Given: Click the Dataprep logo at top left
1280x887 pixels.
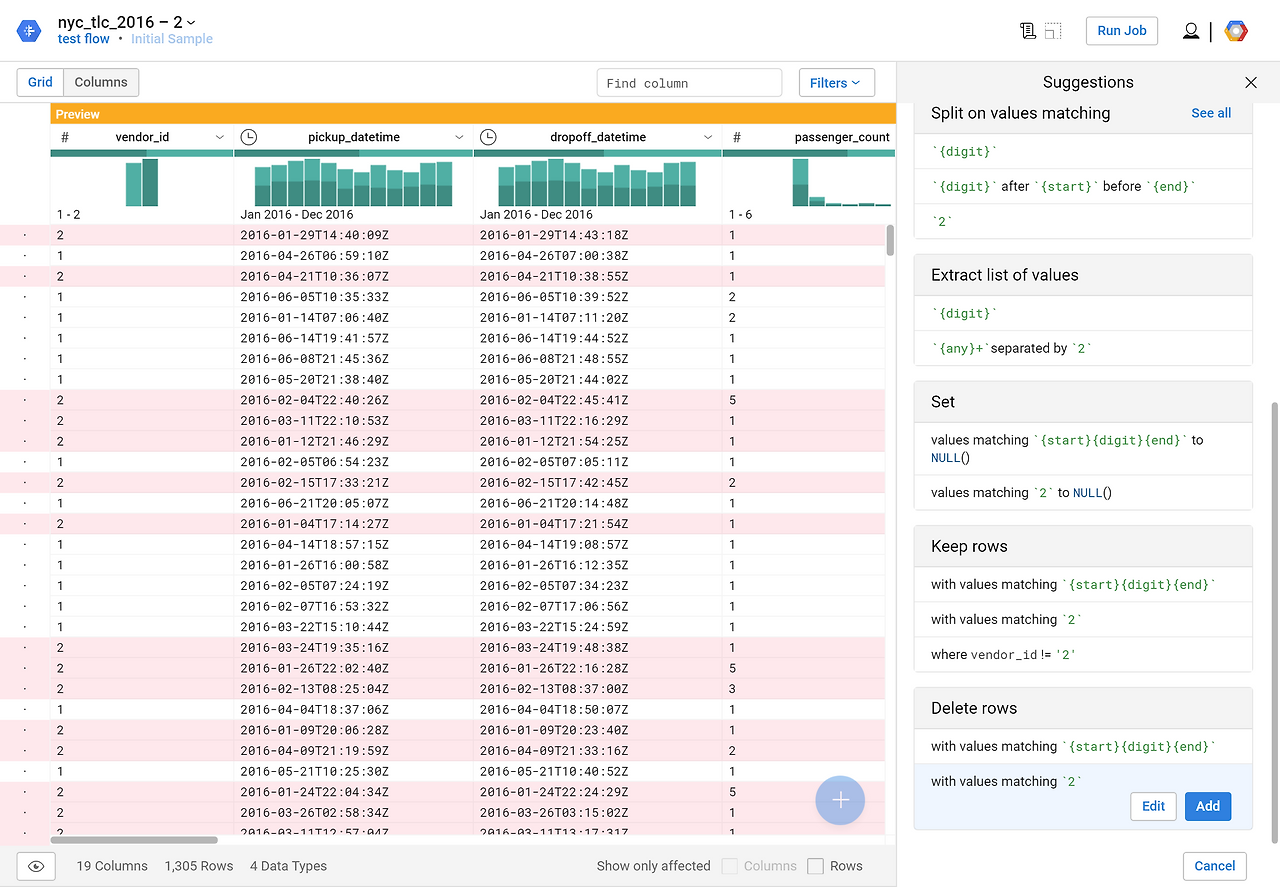Looking at the screenshot, I should point(29,31).
